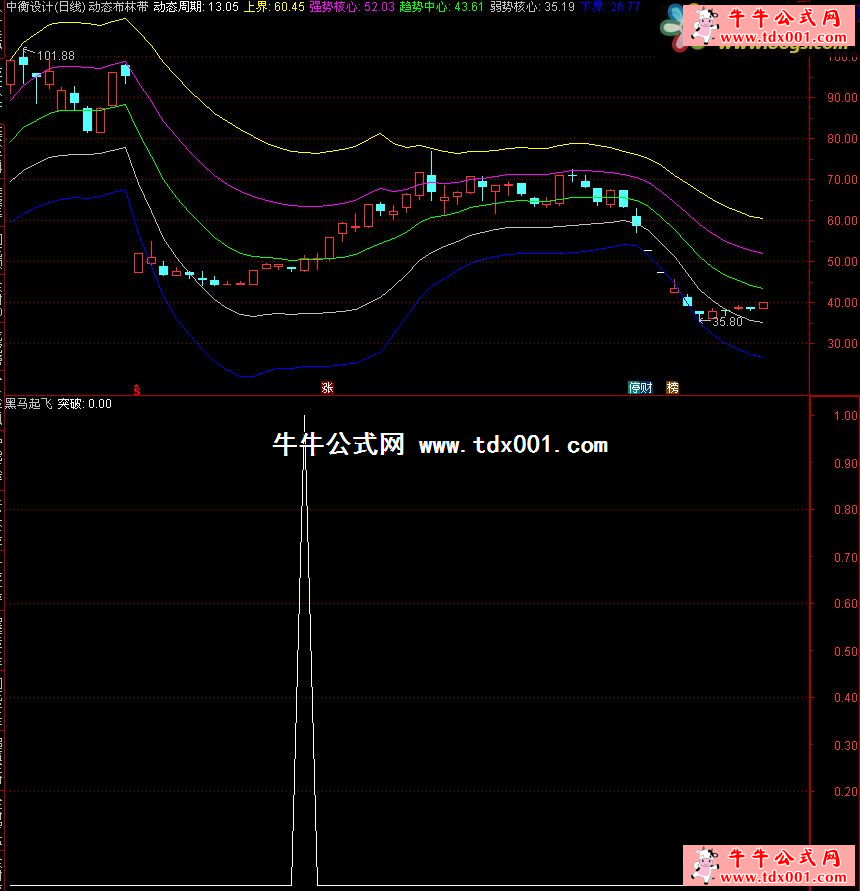Select the 中衡设计(日线) stock title

tap(45, 7)
